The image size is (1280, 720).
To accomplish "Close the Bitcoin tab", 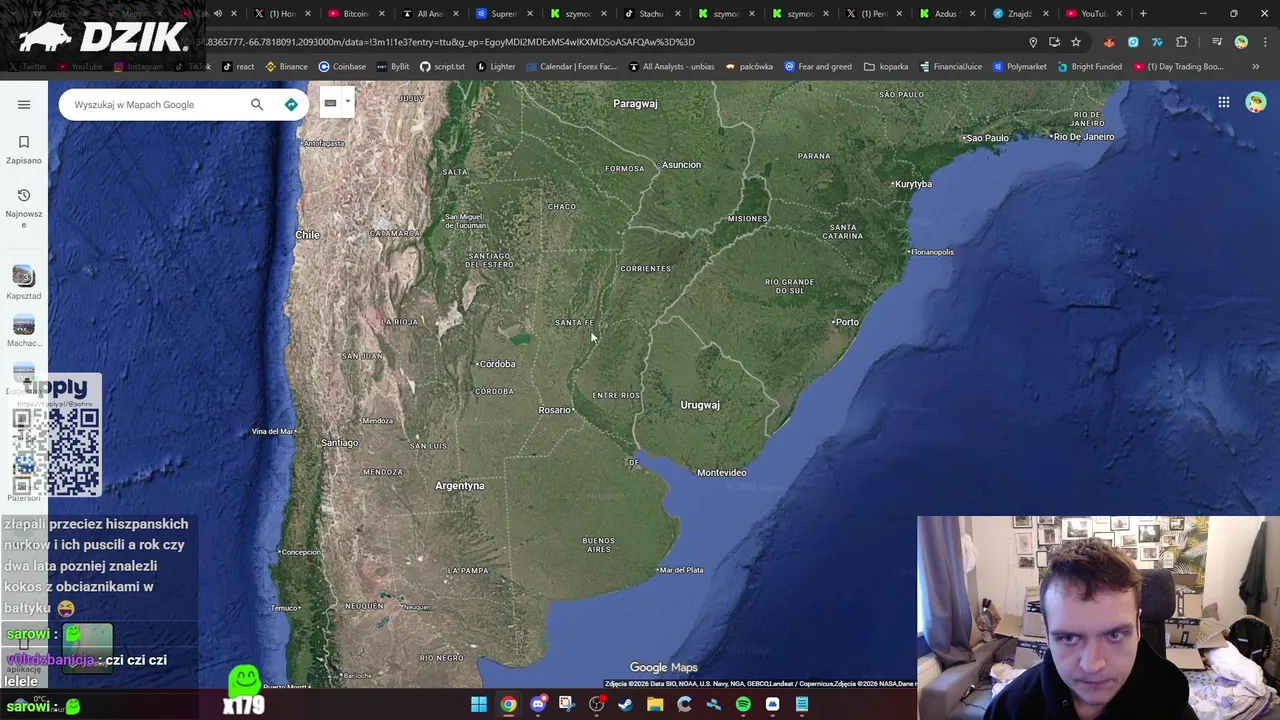I will 382,14.
